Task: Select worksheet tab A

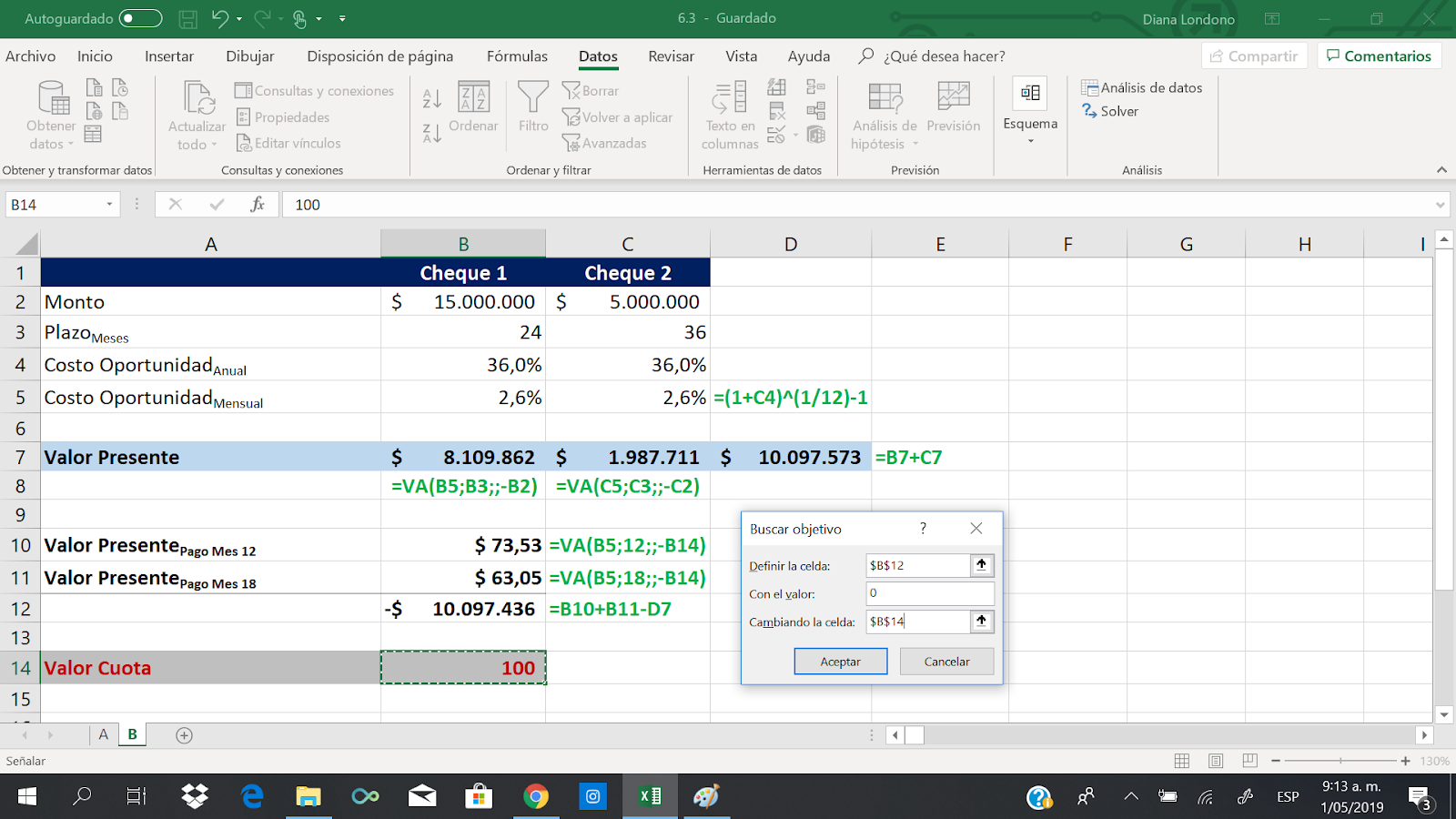Action: pos(103,733)
